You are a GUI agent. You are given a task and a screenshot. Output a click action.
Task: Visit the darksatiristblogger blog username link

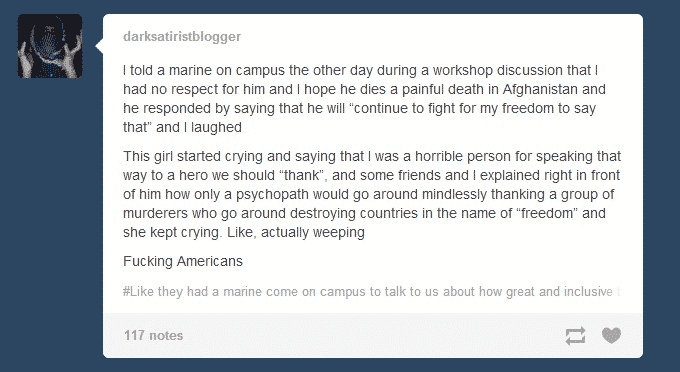[182, 36]
